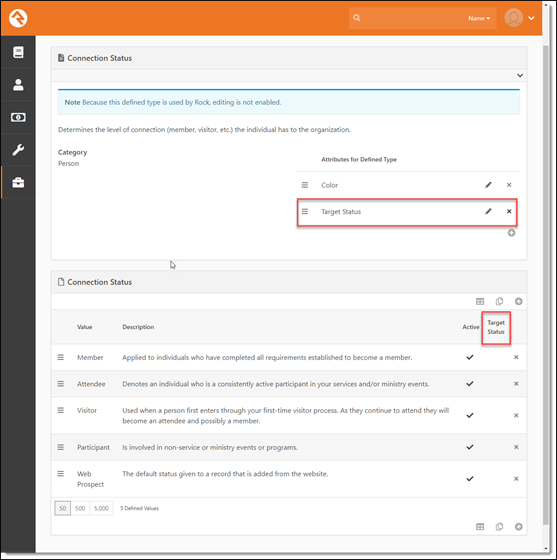The height and width of the screenshot is (560, 557).
Task: Delete the Web Prospect defined value
Action: click(x=516, y=479)
